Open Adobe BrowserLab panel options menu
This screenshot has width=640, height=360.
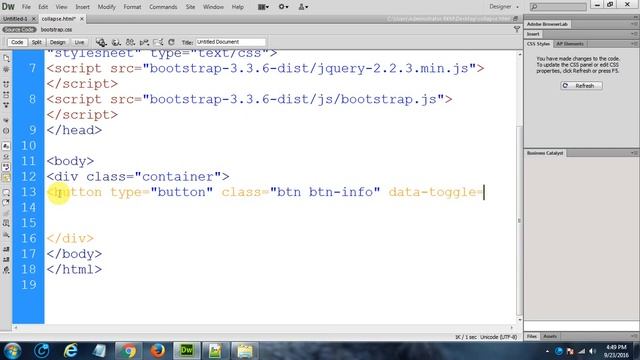(635, 24)
